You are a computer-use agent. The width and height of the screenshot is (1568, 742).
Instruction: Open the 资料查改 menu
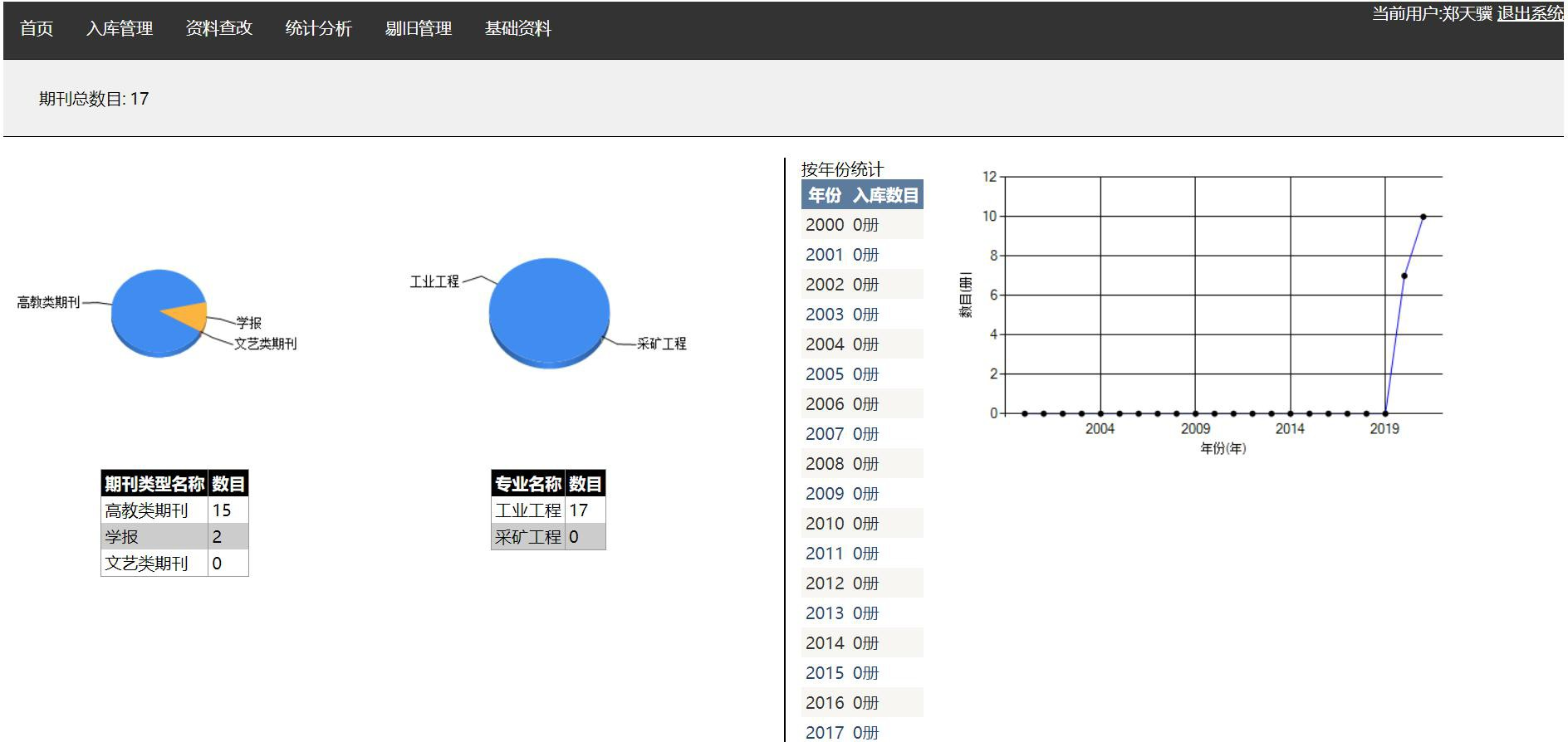pyautogui.click(x=219, y=29)
